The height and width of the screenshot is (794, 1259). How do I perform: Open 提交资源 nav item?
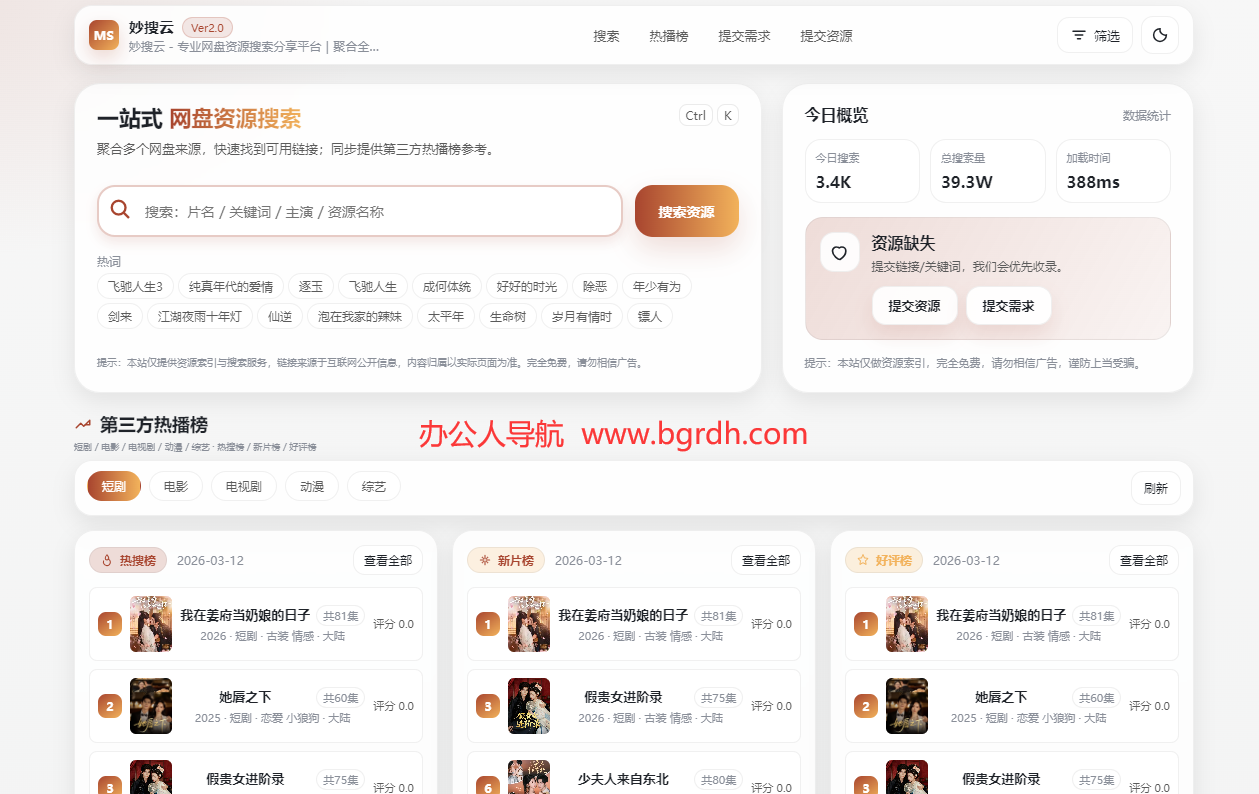(826, 35)
